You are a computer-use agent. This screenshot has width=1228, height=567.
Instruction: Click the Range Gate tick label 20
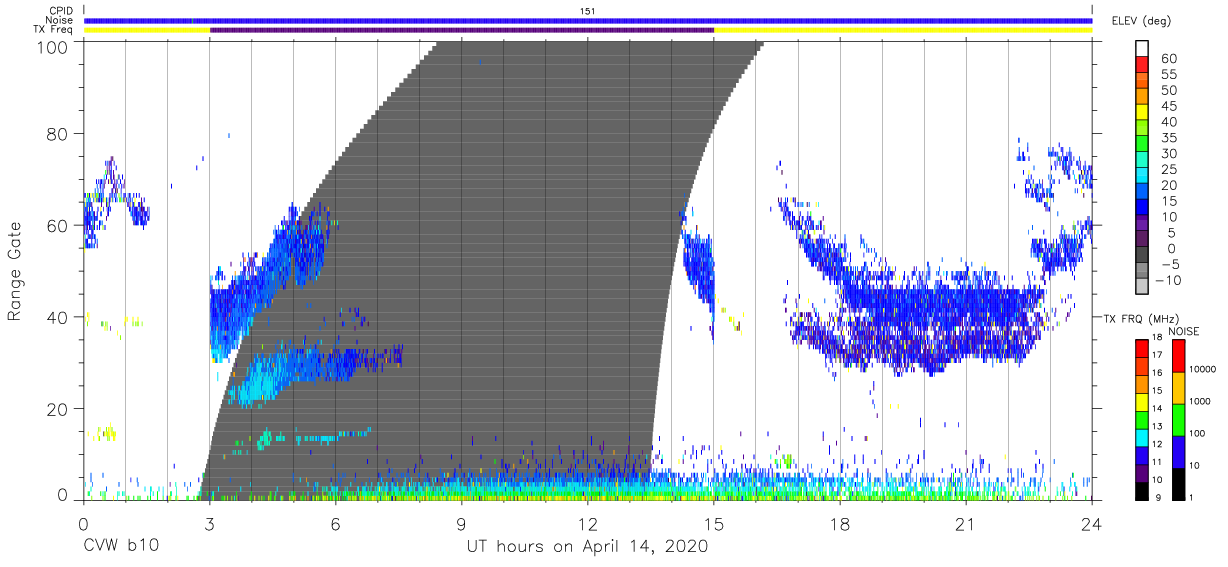[58, 409]
